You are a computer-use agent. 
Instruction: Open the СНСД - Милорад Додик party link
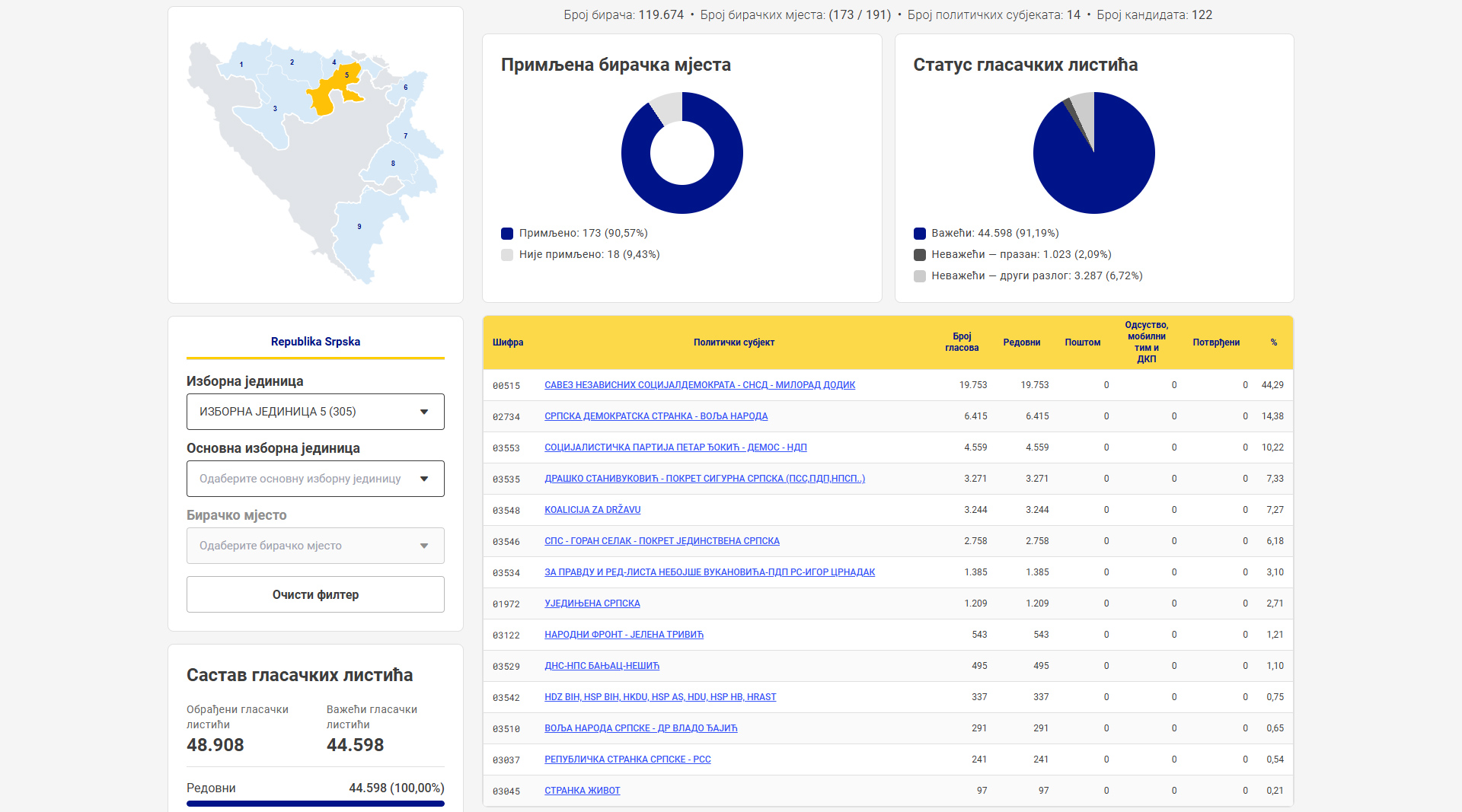coord(700,385)
